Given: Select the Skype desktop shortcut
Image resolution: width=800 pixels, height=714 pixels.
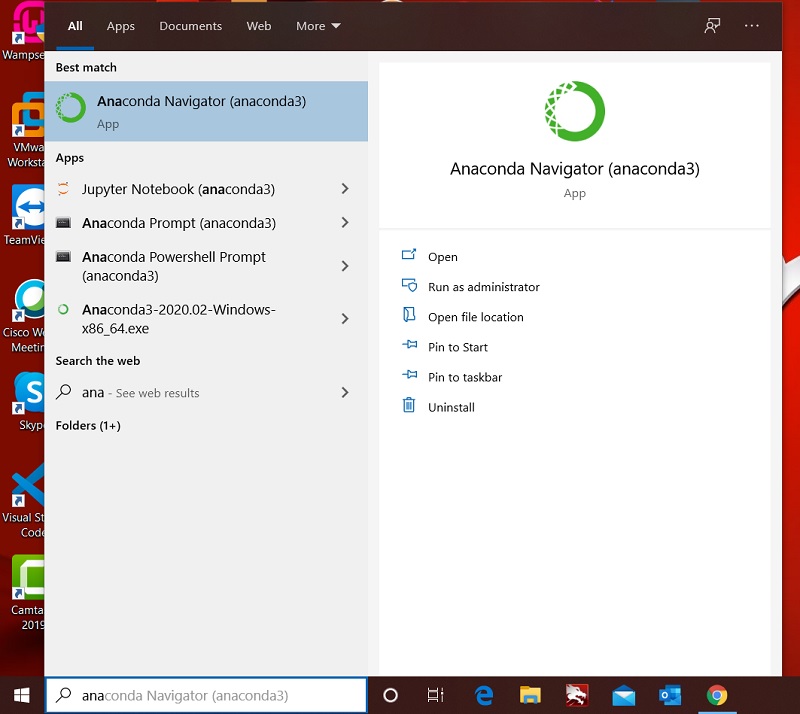Looking at the screenshot, I should (x=28, y=402).
